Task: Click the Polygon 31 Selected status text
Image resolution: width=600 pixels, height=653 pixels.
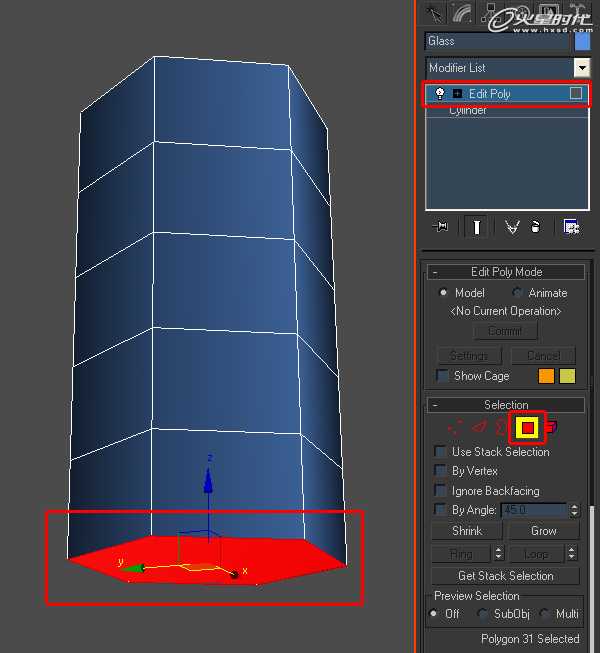Action: (530, 639)
